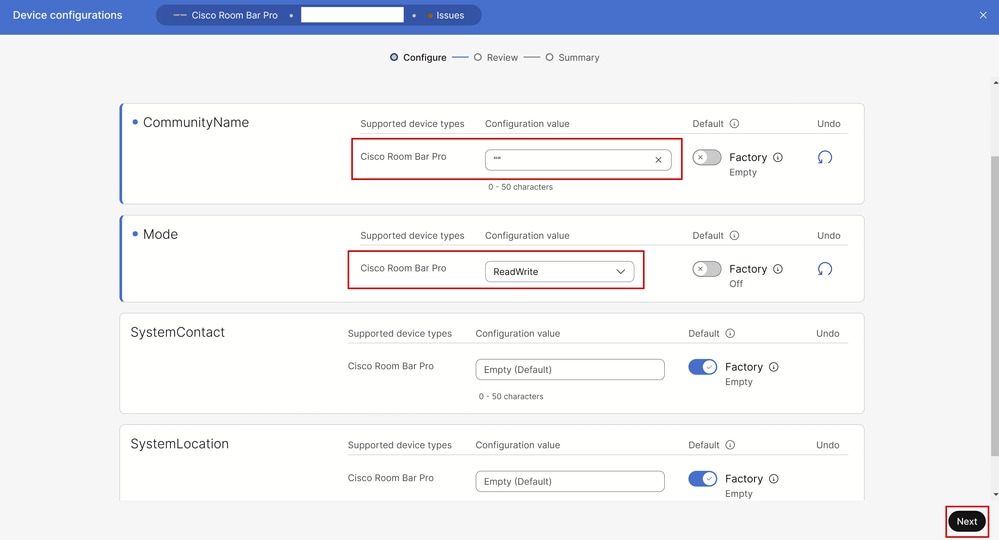Open info icon next to SystemLocation Factory label
The height and width of the screenshot is (540, 999).
(x=773, y=479)
